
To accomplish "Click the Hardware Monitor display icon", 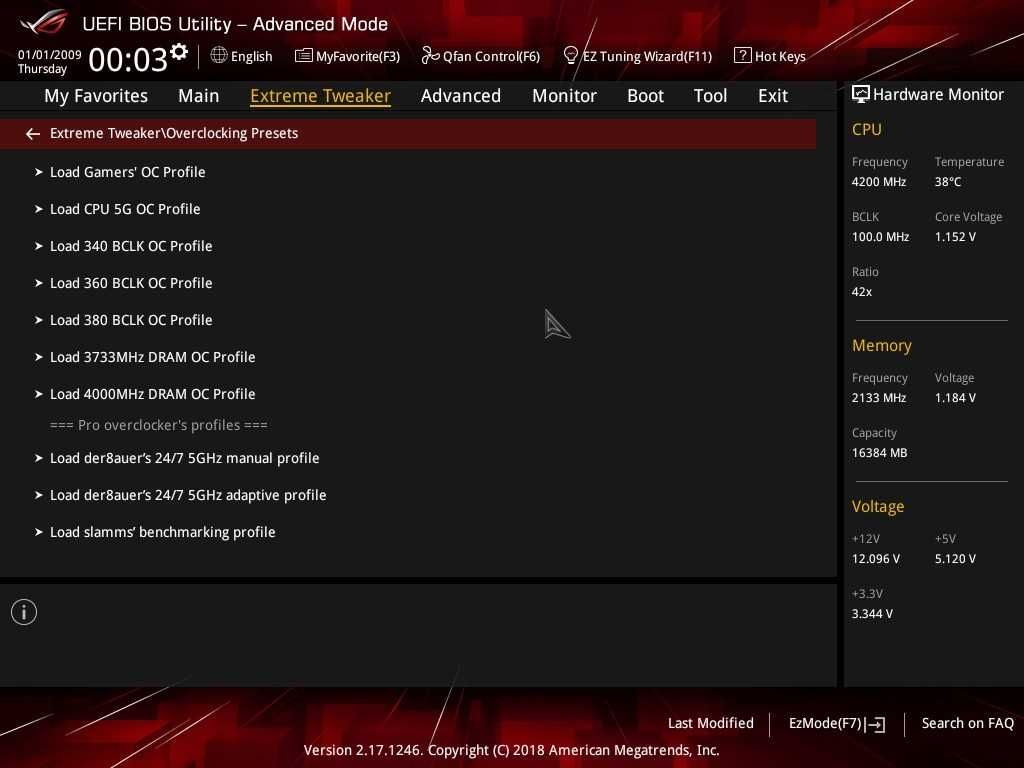I will 860,94.
